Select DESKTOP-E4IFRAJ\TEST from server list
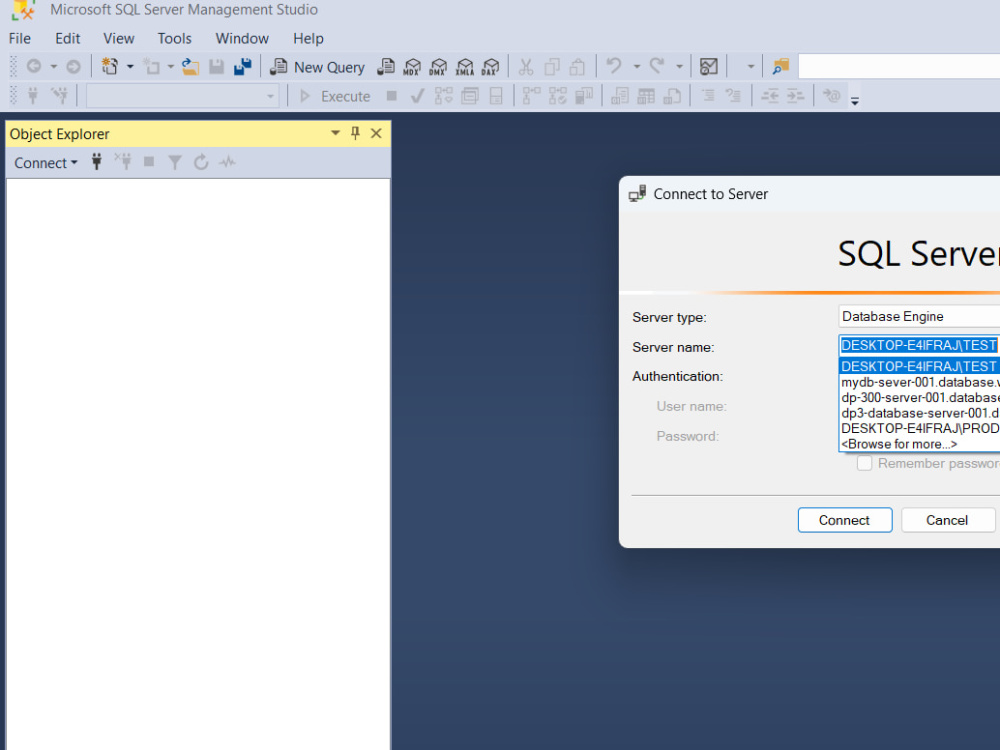This screenshot has height=750, width=1000. (x=919, y=366)
